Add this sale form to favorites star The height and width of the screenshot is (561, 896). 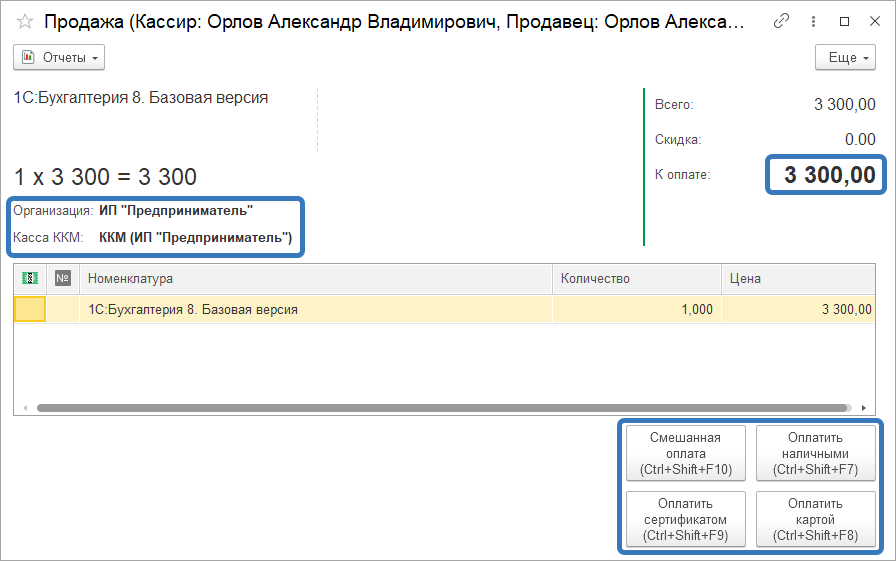pyautogui.click(x=25, y=22)
